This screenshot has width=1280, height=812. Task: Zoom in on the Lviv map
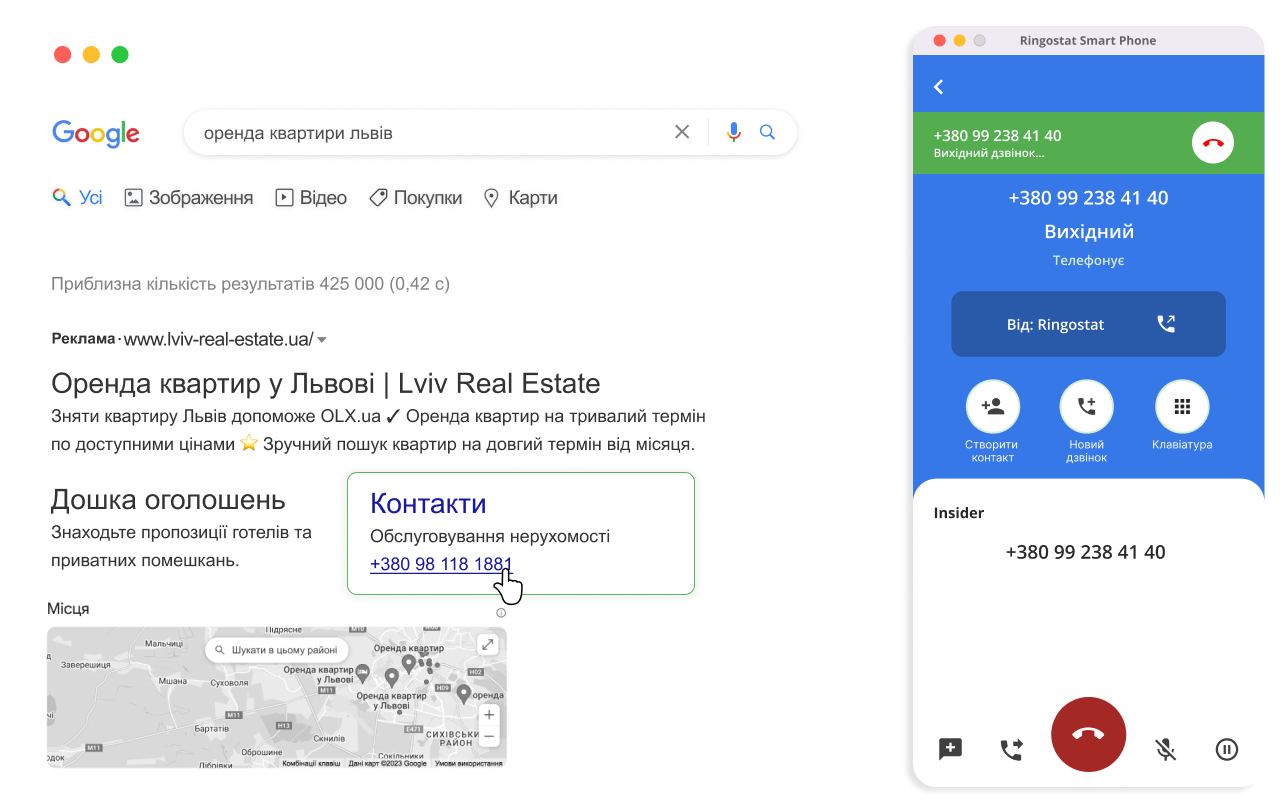488,715
